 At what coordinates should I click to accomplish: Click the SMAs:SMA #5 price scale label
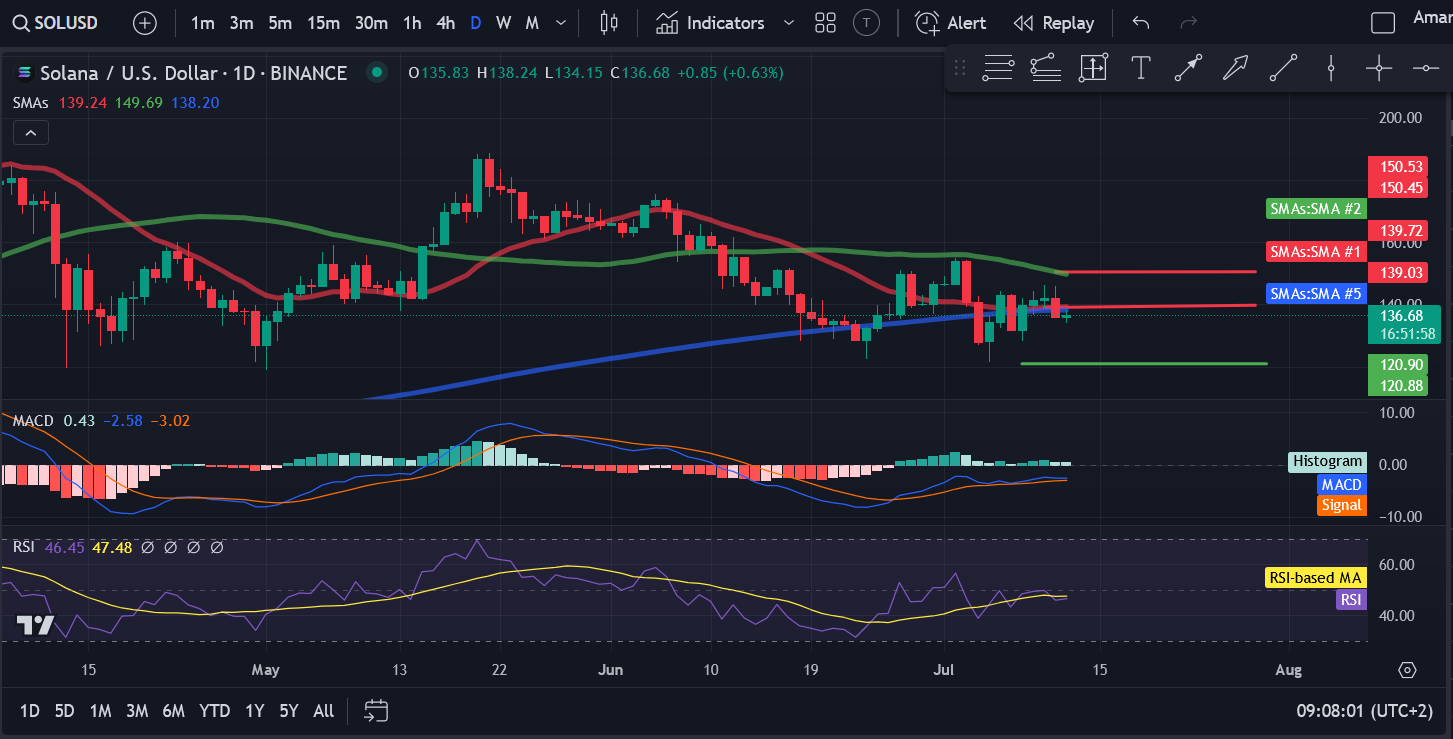pos(1315,294)
